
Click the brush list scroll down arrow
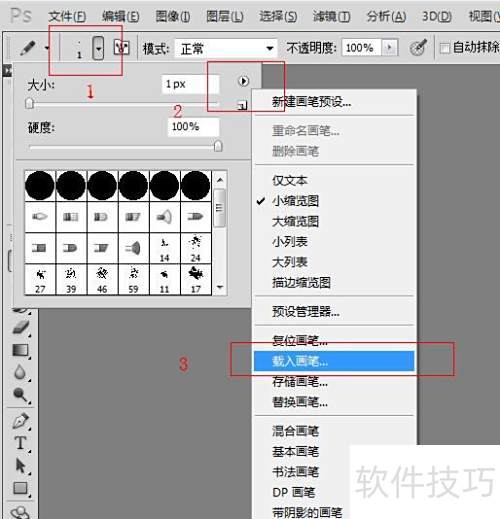tap(220, 287)
